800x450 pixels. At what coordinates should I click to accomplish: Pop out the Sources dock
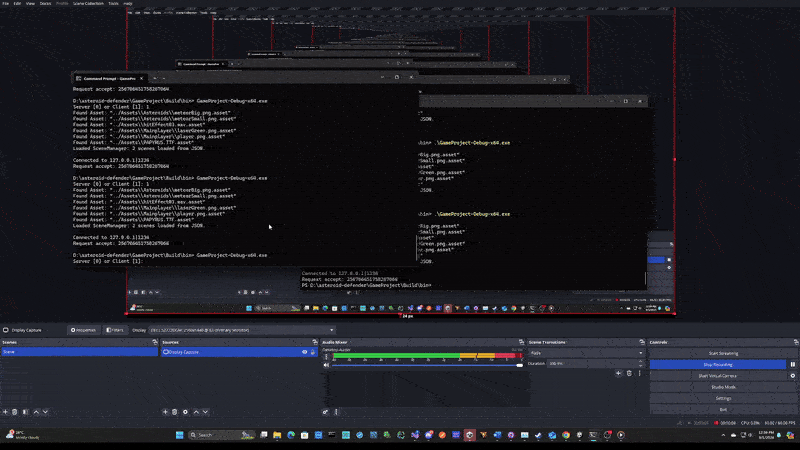click(315, 342)
